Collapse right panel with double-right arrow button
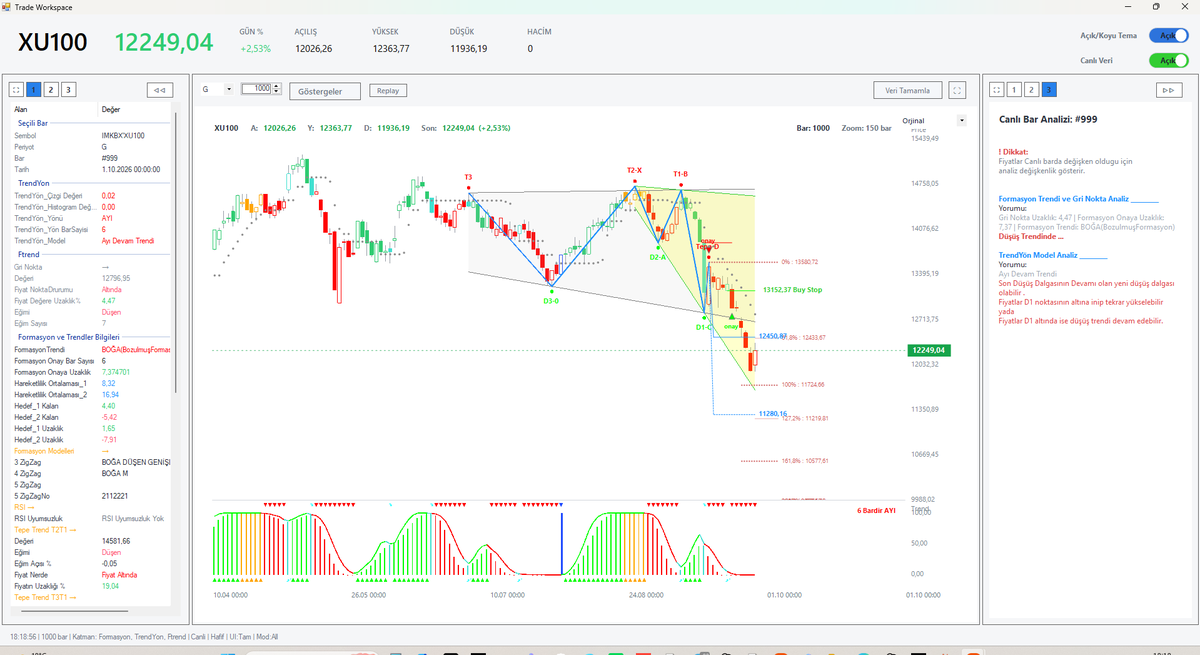Viewport: 1200px width, 655px height. [x=1168, y=90]
